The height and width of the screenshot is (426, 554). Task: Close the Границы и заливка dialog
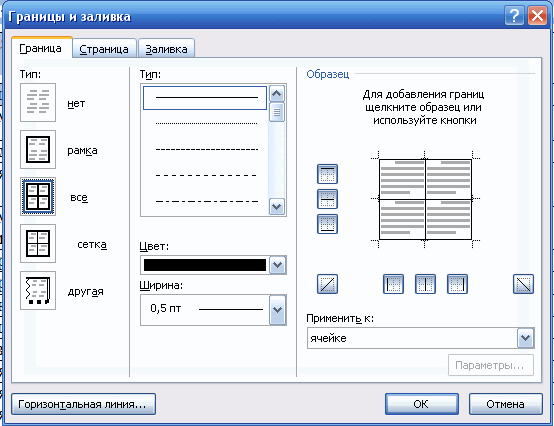tap(537, 16)
